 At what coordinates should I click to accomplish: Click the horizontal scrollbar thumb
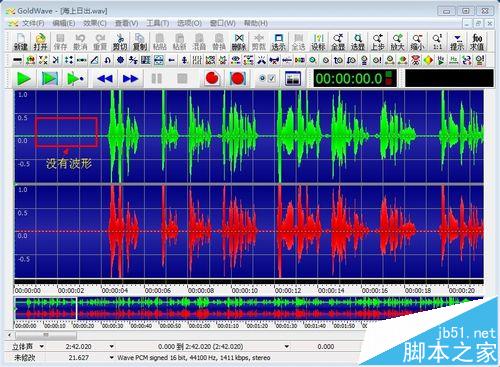coord(46,335)
